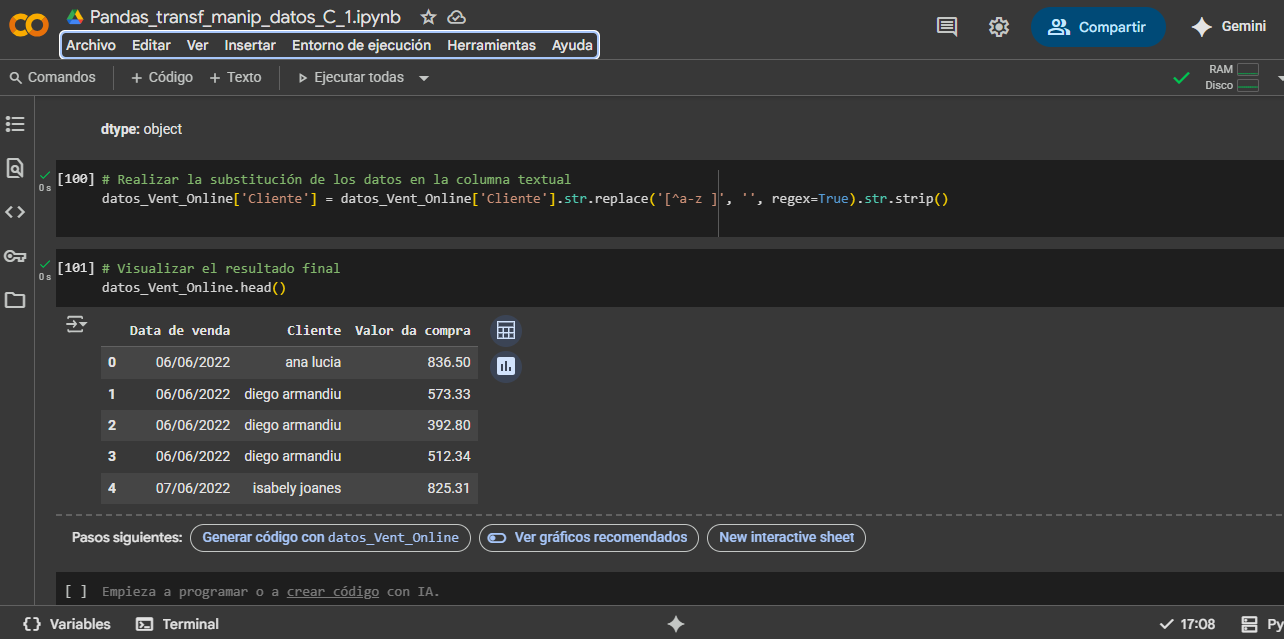1284x639 pixels.
Task: Toggle the output actions icon for cell 101
Action: coord(77,324)
